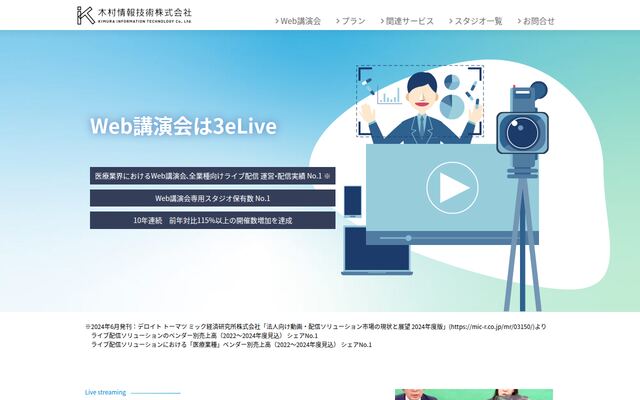Click the Web講演会専用スタジオ保有数 No.1 banner

pyautogui.click(x=213, y=198)
